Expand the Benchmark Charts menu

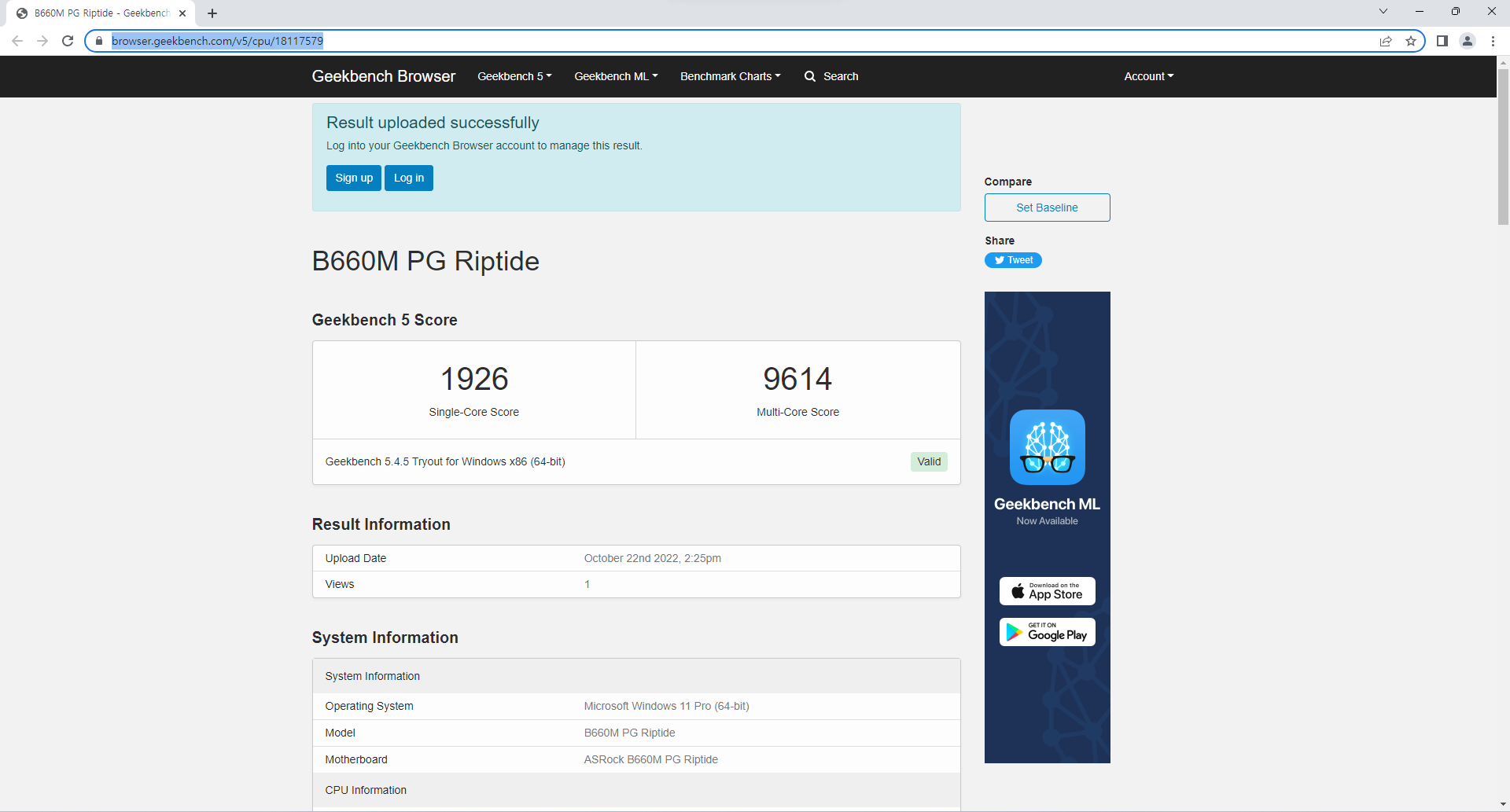731,76
